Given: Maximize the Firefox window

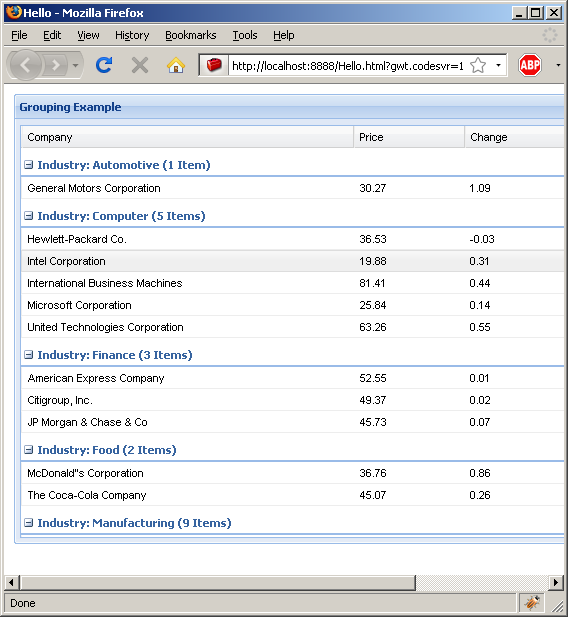Looking at the screenshot, I should (536, 13).
